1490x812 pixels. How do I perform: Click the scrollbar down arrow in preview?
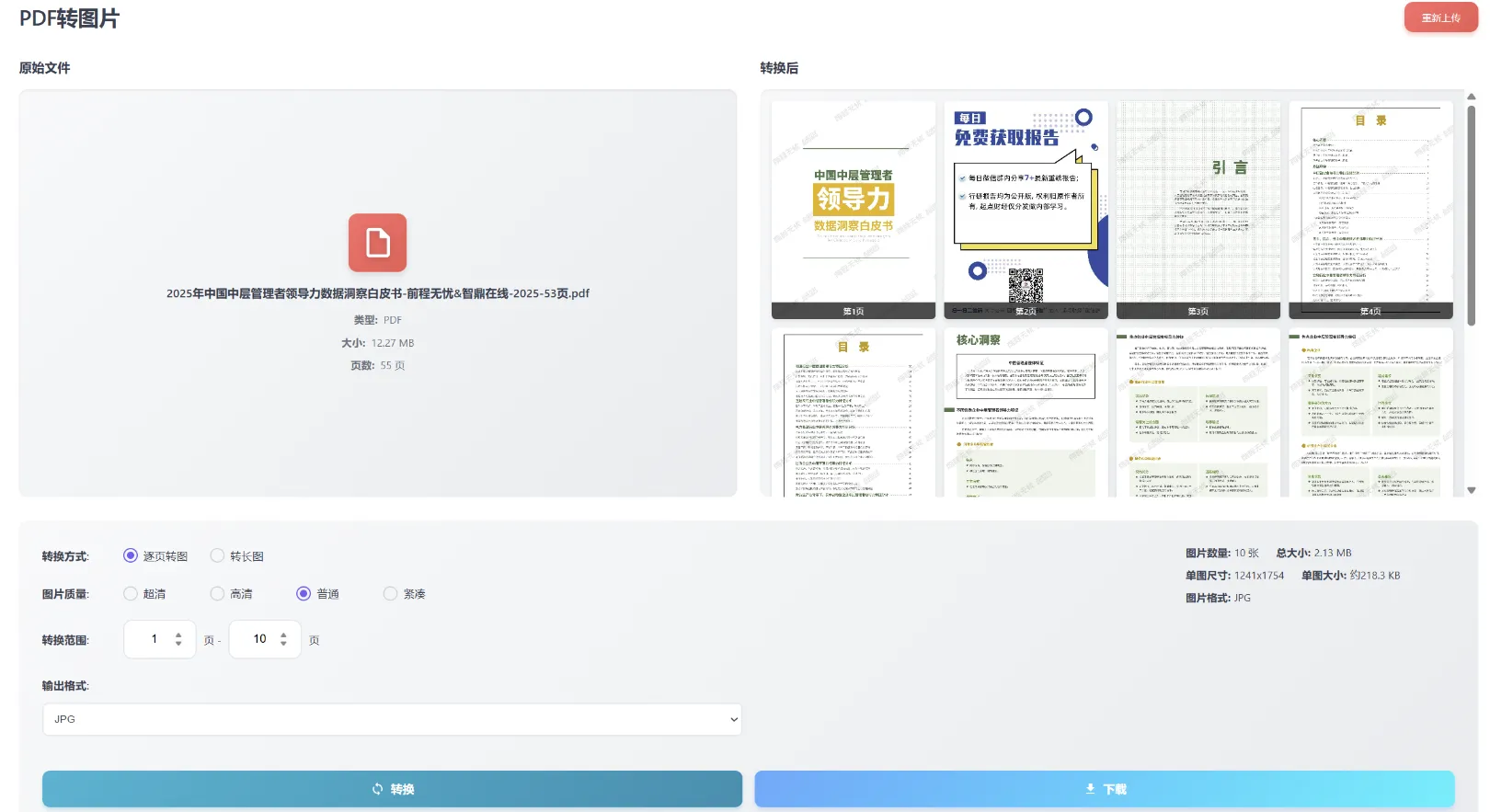point(1472,490)
